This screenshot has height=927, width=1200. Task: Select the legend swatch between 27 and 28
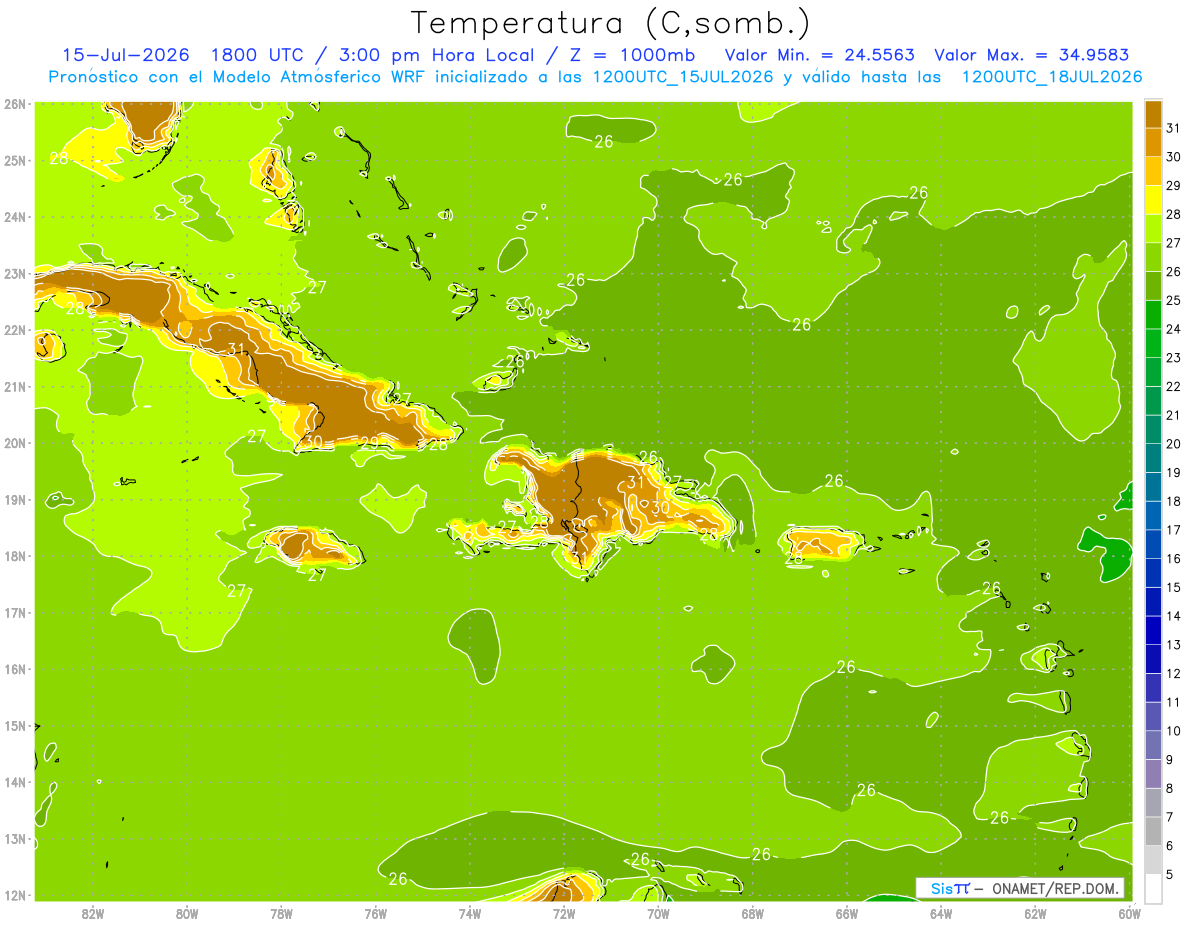(x=1153, y=228)
